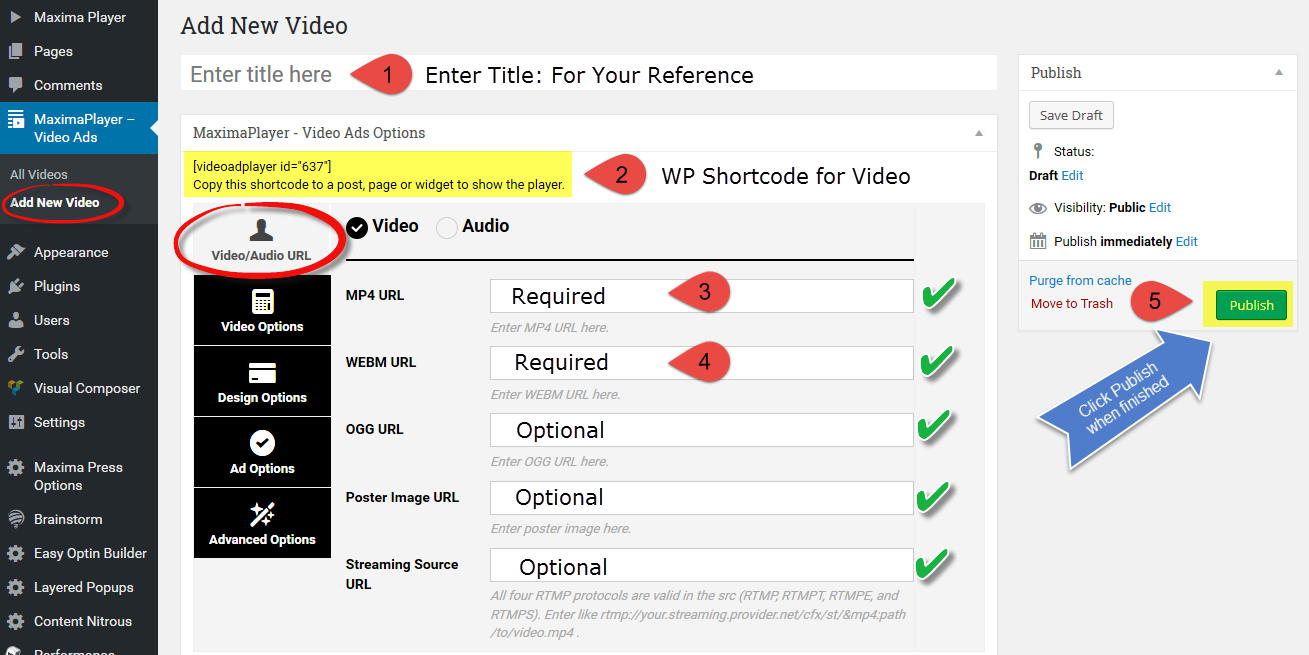Click the Video/Audio URL person icon
The height and width of the screenshot is (655, 1309).
[x=261, y=230]
